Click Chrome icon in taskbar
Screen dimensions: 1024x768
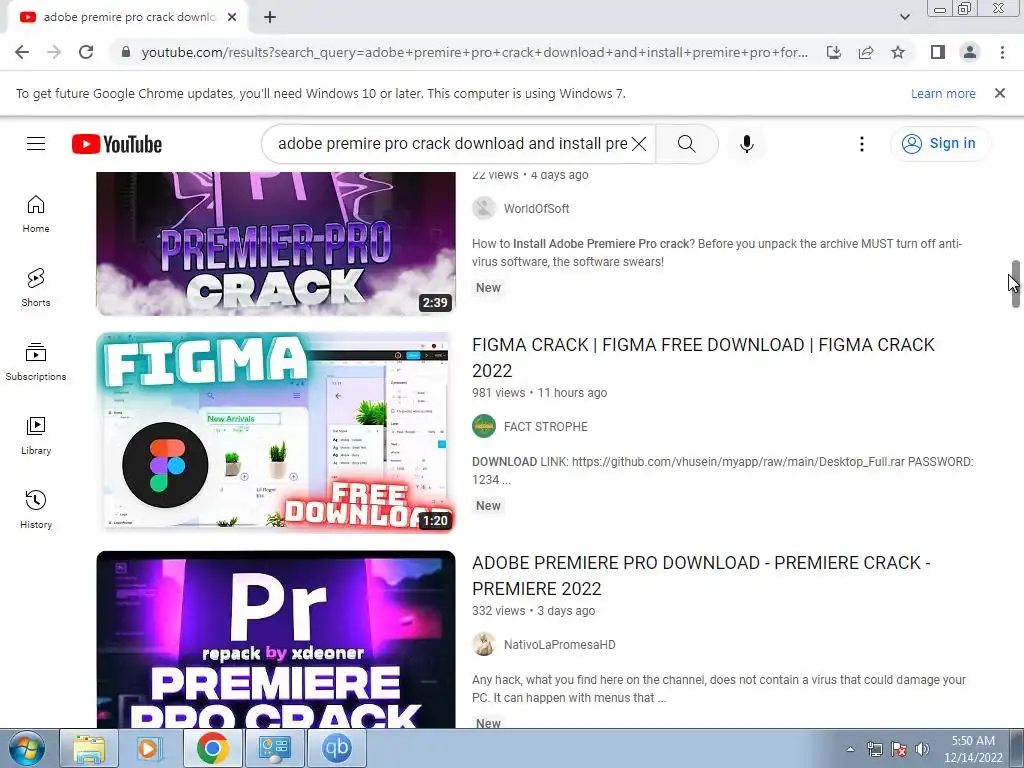212,748
